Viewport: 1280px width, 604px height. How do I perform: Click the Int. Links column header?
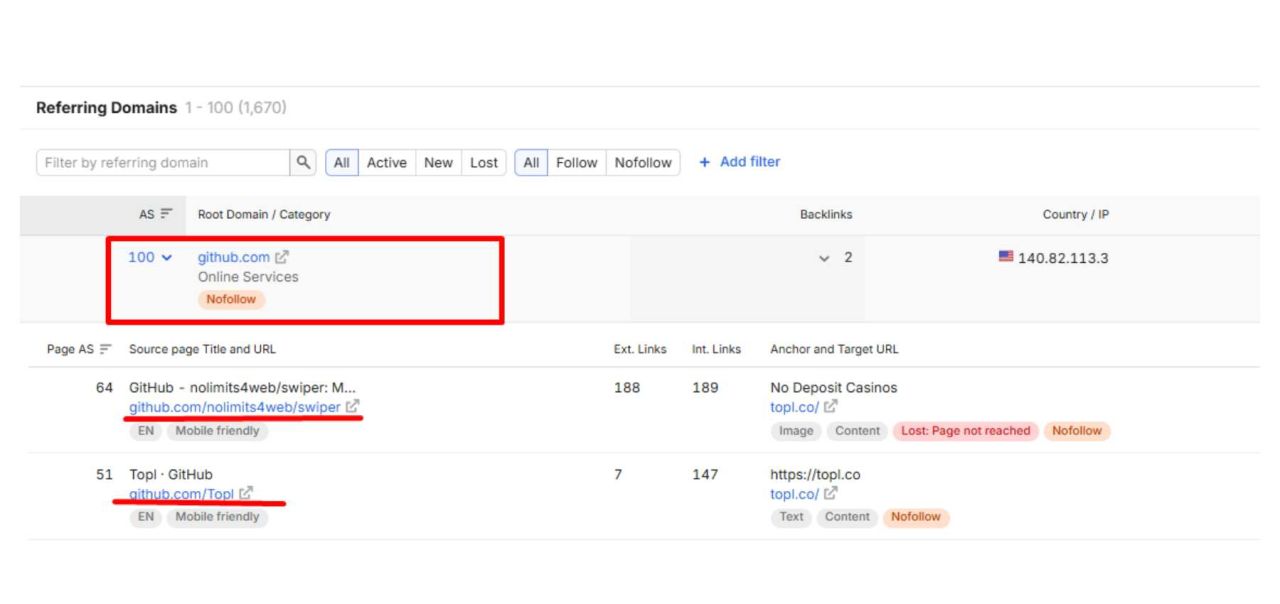[716, 349]
